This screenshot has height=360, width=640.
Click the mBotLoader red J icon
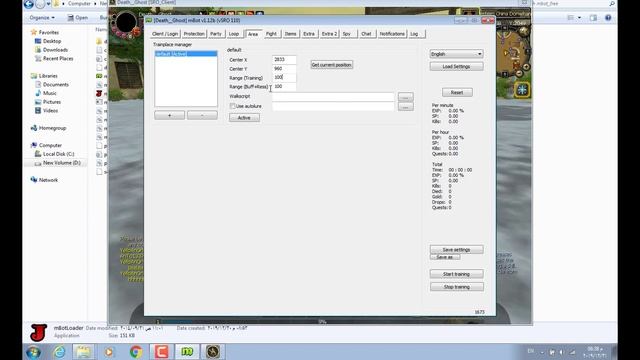39,333
